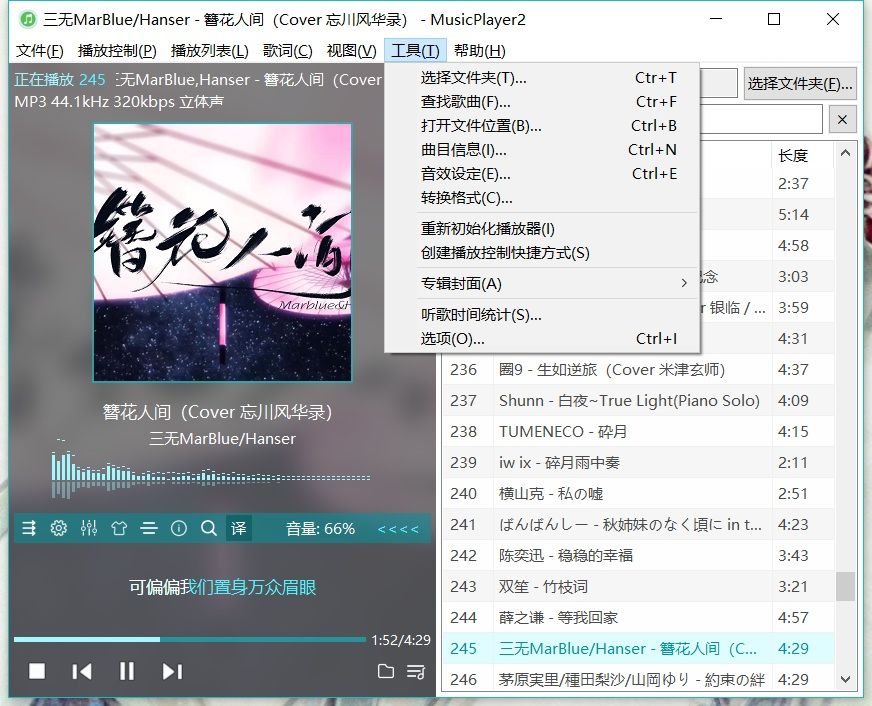Click the MP3 44.1kHz 320kbps info text
Viewport: 872px width, 706px height.
click(119, 102)
